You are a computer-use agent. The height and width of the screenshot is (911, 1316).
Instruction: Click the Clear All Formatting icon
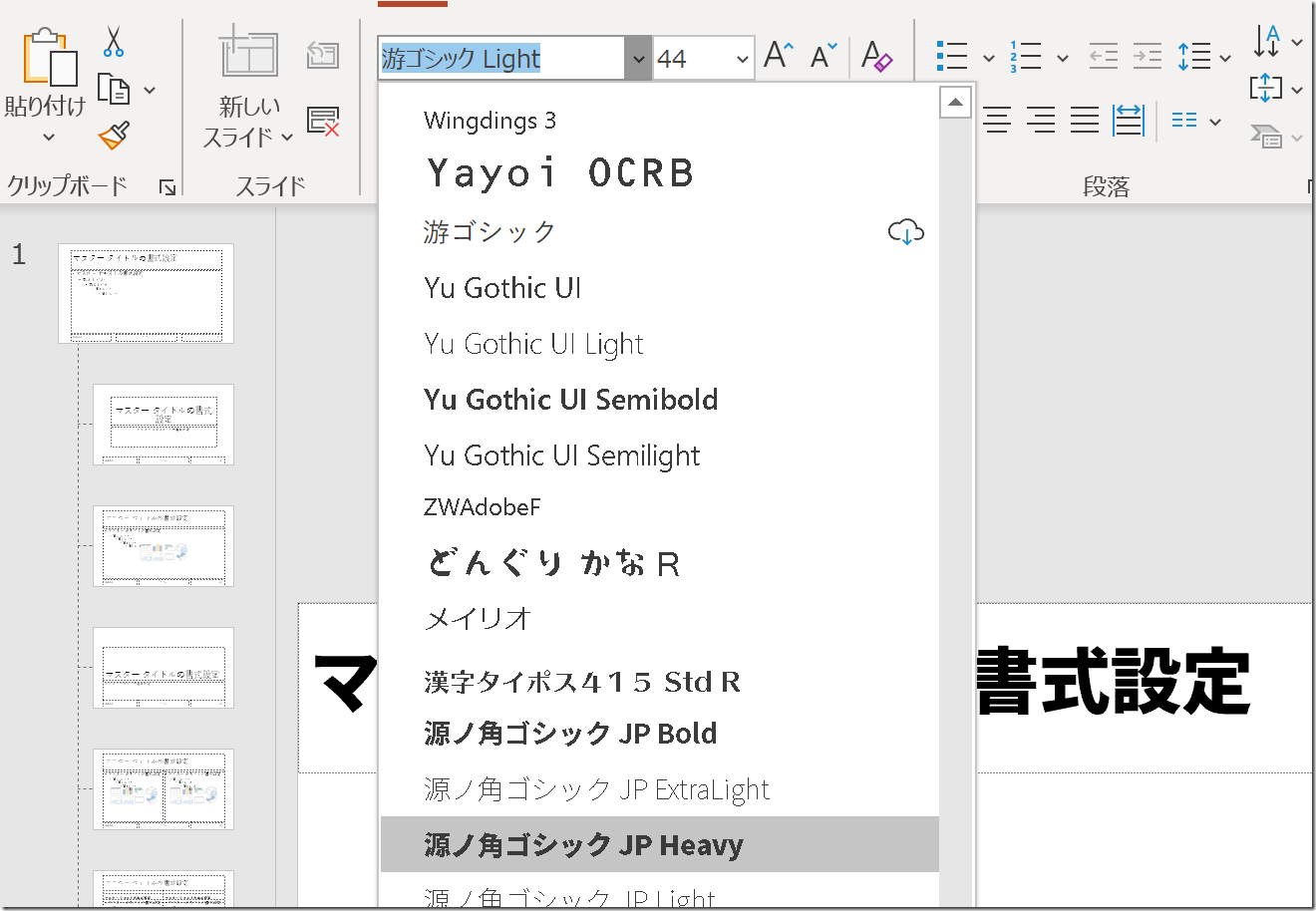click(876, 56)
